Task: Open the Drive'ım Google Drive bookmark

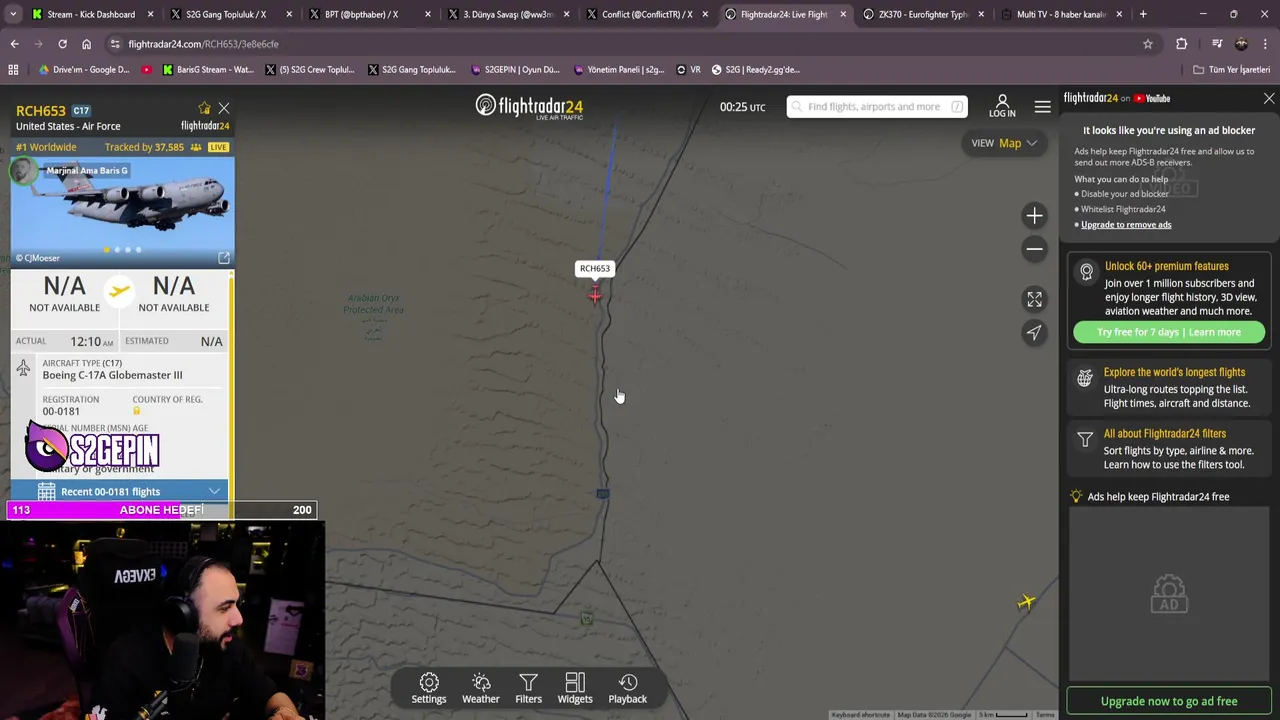Action: pyautogui.click(x=84, y=70)
